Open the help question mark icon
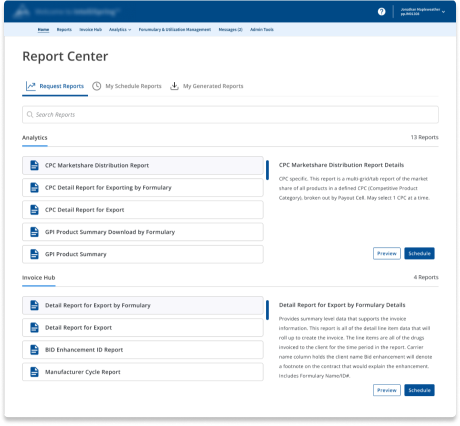The width and height of the screenshot is (460, 426). click(x=381, y=12)
